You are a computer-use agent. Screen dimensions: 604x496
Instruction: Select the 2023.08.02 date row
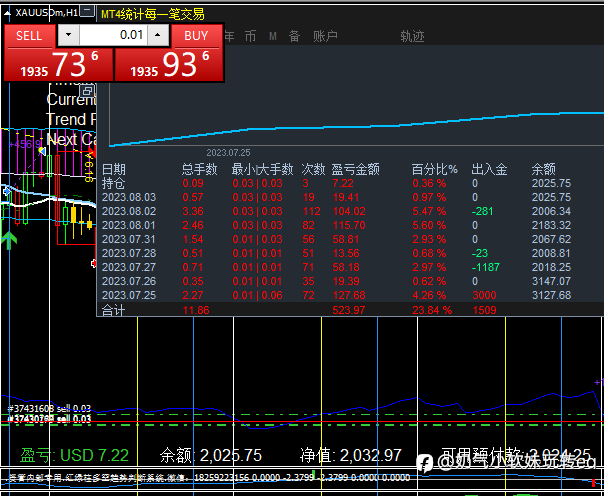(x=129, y=211)
